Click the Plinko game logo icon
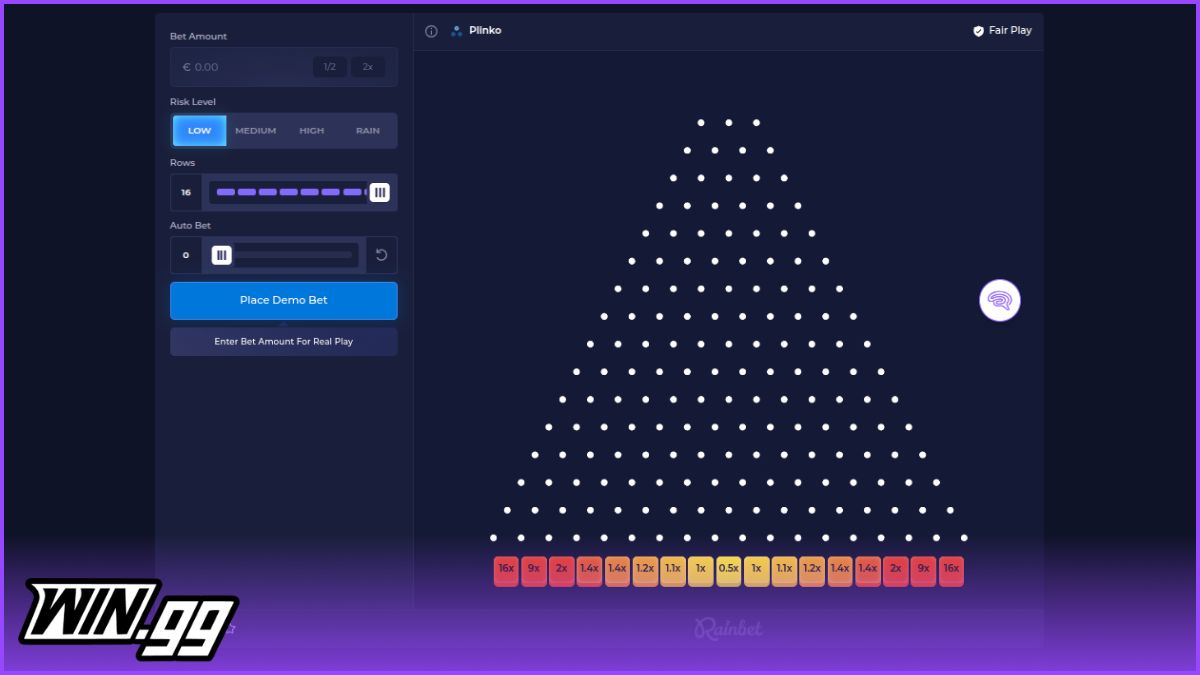1200x675 pixels. [x=457, y=31]
